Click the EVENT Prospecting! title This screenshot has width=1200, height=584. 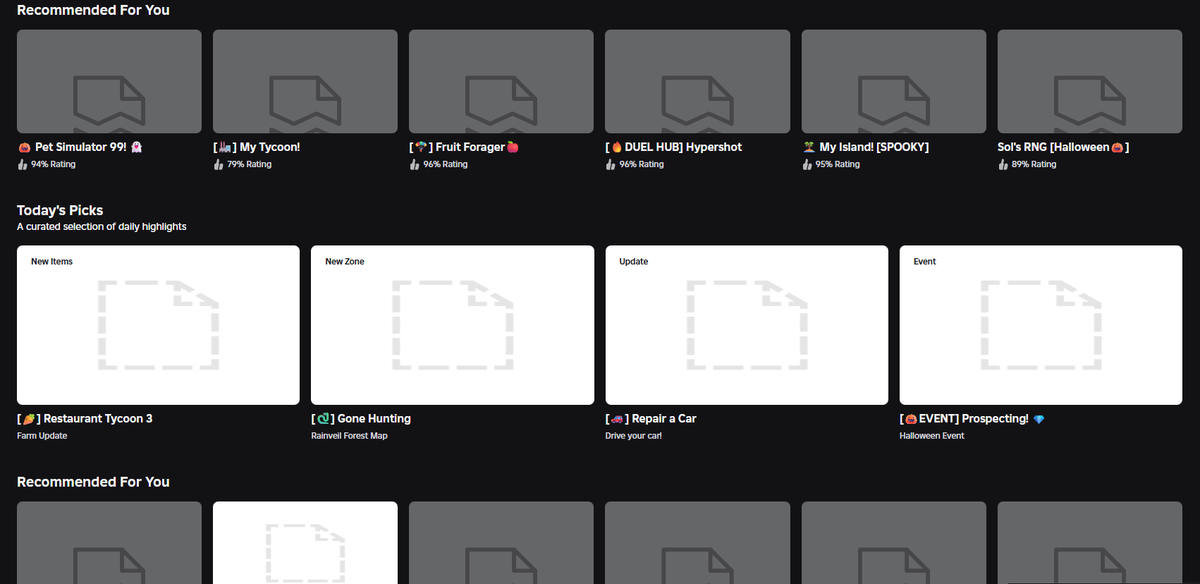click(973, 419)
